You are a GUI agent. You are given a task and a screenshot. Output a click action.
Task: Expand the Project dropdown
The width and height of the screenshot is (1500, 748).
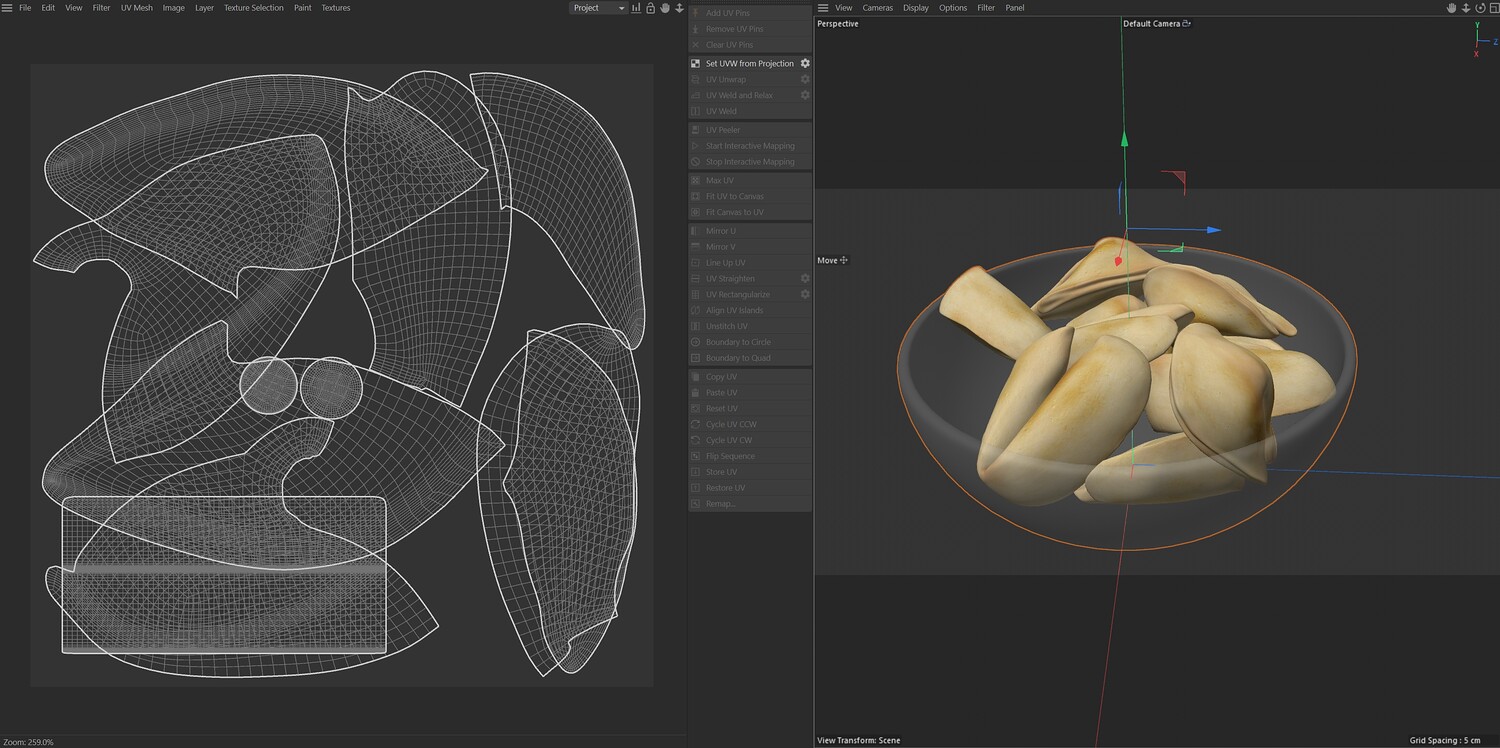pyautogui.click(x=598, y=8)
